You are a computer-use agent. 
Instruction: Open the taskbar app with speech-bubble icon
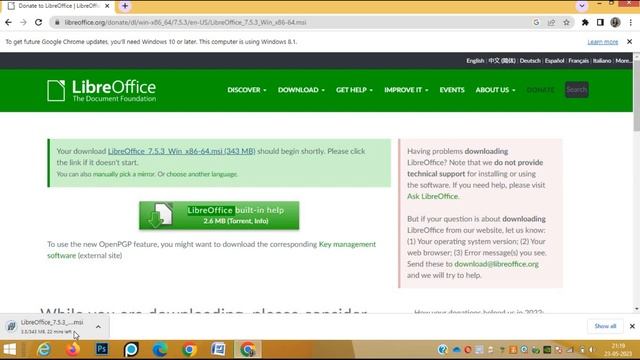point(131,349)
